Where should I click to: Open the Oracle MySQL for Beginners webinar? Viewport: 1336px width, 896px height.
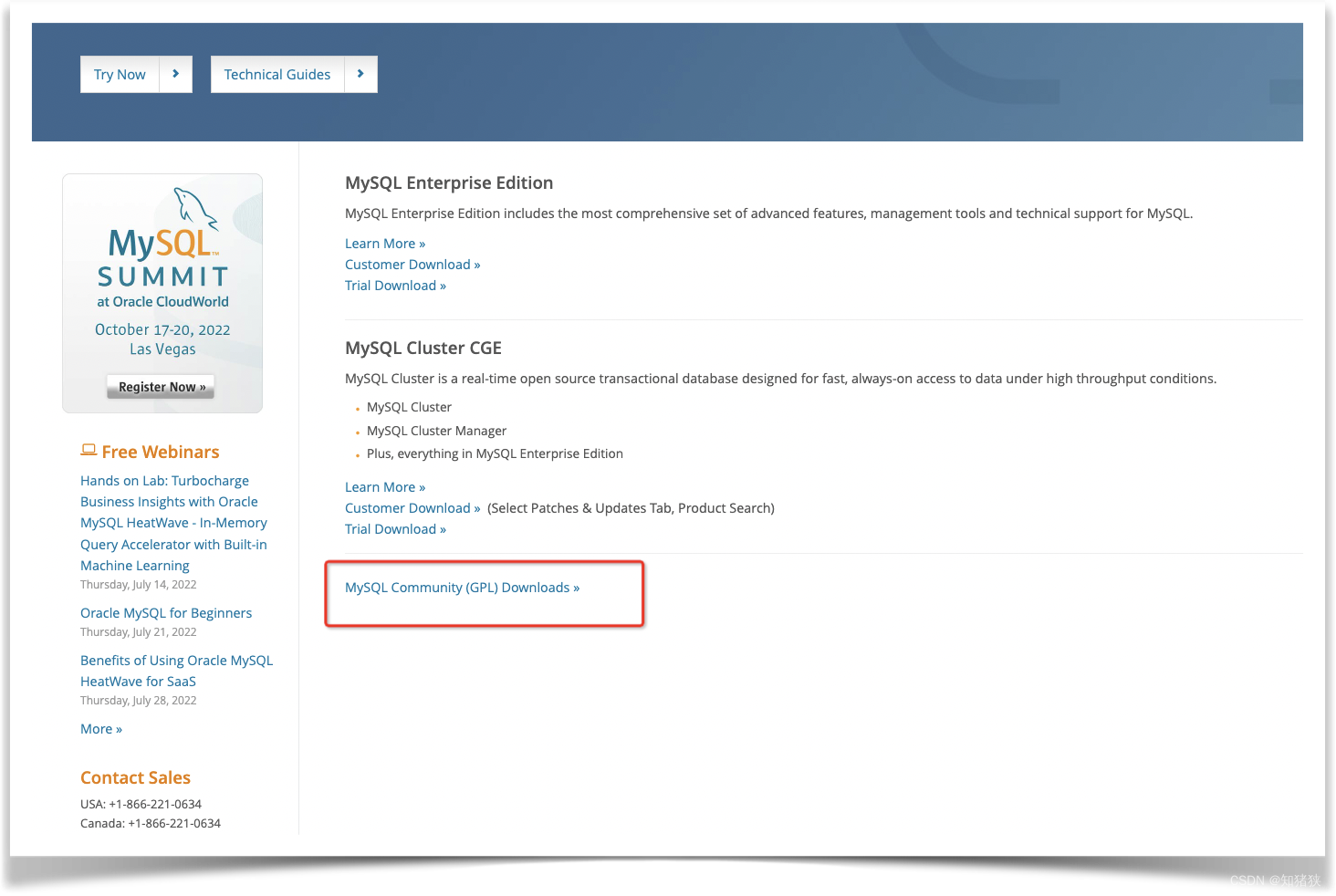[166, 613]
